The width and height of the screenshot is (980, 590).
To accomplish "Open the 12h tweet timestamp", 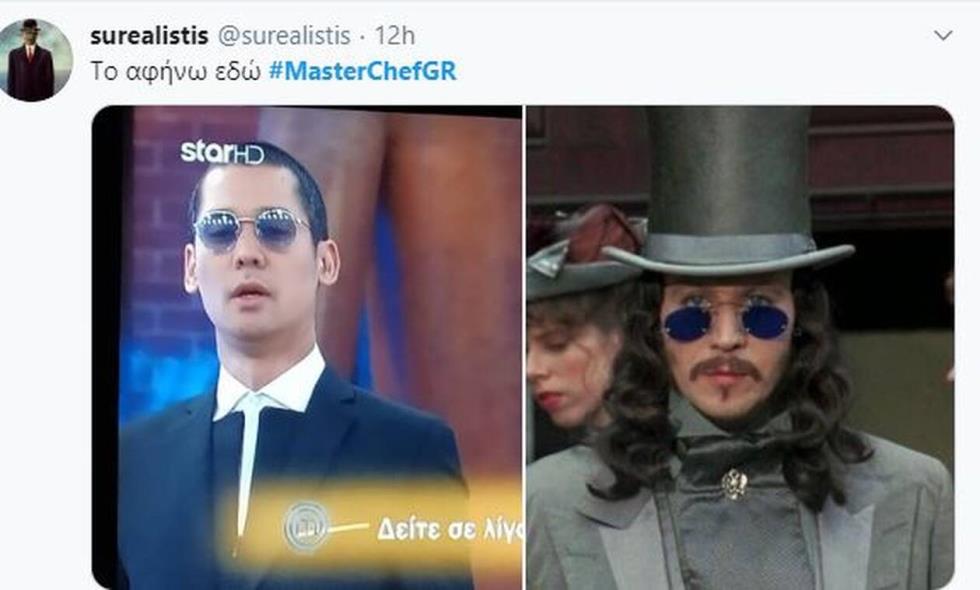I will (x=394, y=36).
